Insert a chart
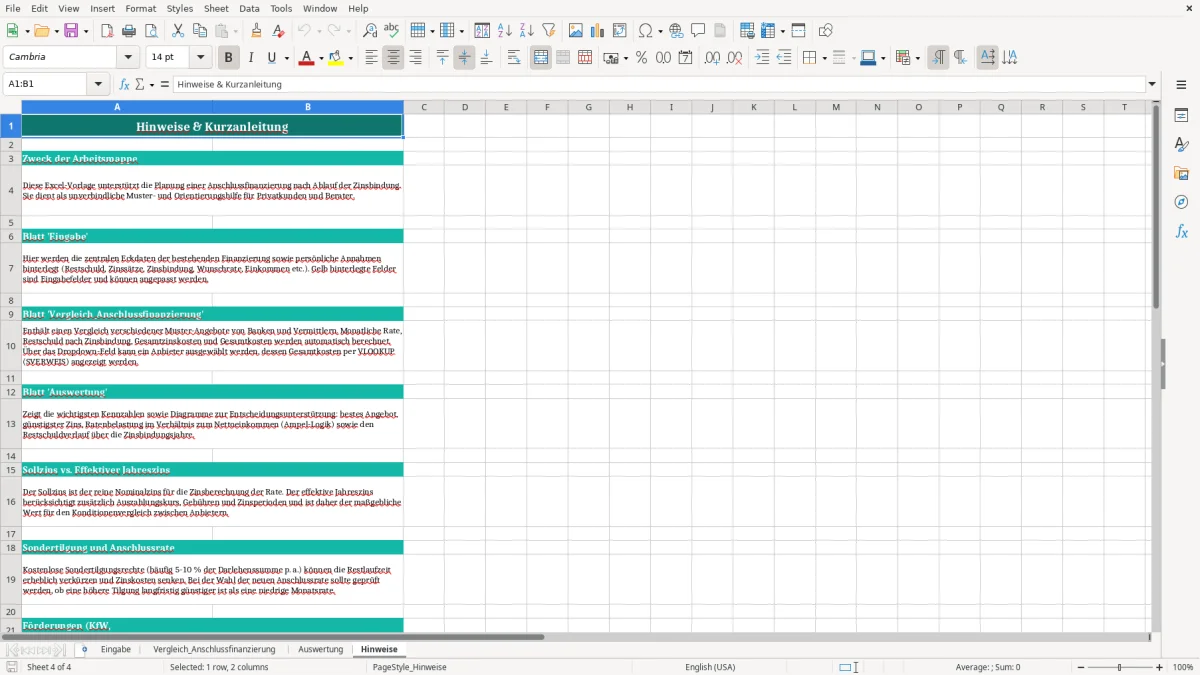This screenshot has width=1200, height=675. [598, 31]
